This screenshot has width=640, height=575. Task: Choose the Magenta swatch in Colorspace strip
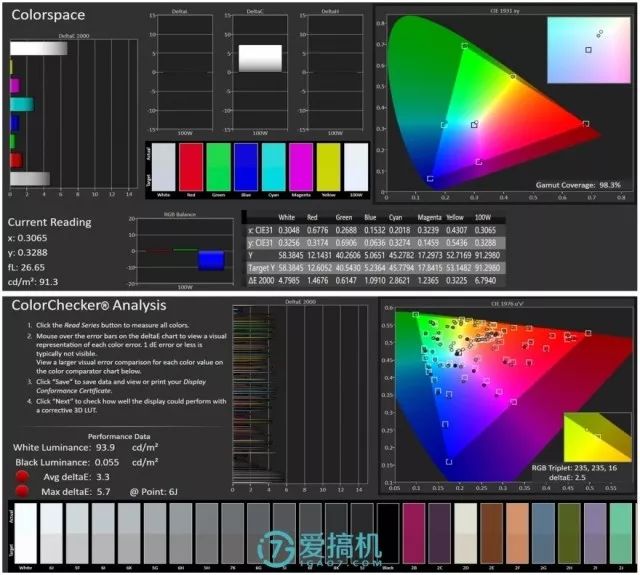[301, 166]
